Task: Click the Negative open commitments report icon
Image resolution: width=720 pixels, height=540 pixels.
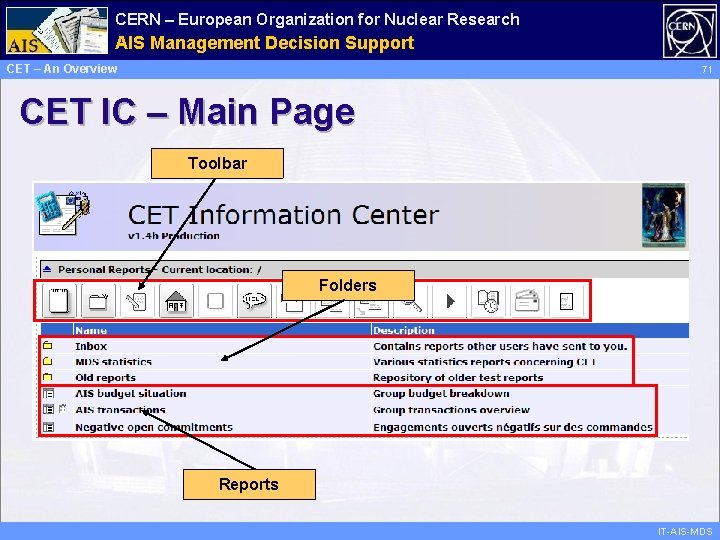Action: (x=48, y=427)
